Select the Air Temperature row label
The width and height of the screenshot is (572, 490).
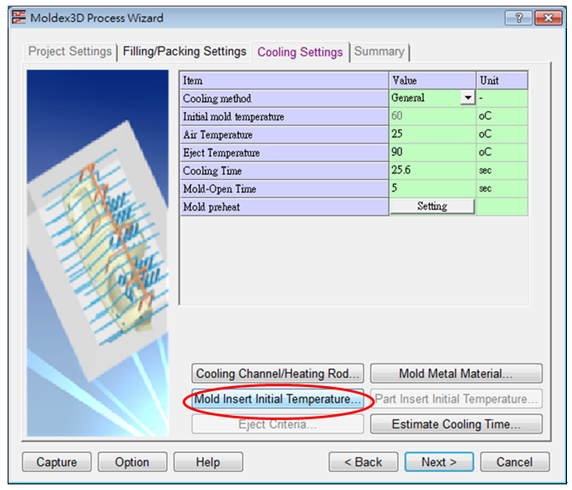(x=284, y=134)
